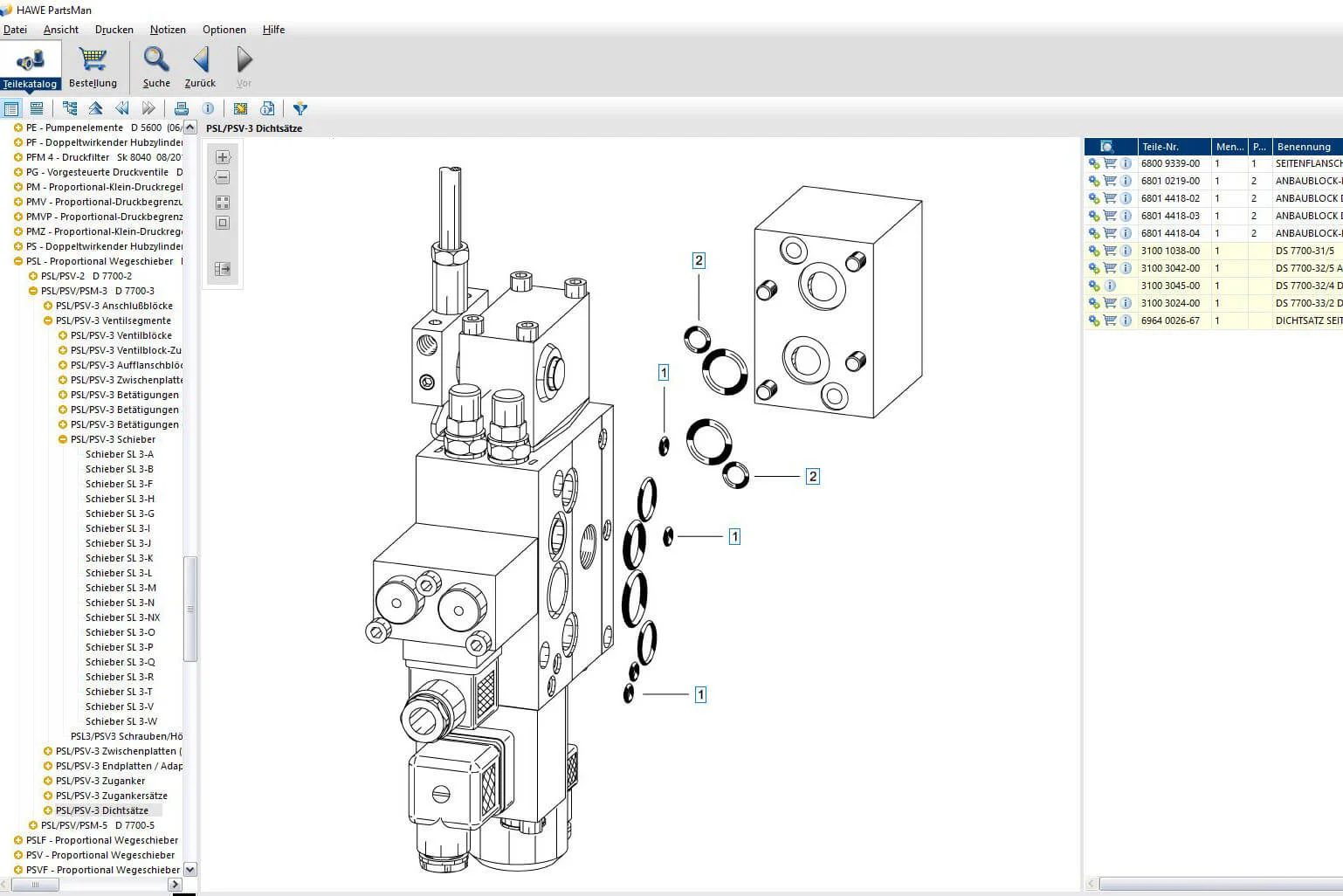Zoom out the drawing with minus button
The height and width of the screenshot is (896, 1343).
pos(223,178)
